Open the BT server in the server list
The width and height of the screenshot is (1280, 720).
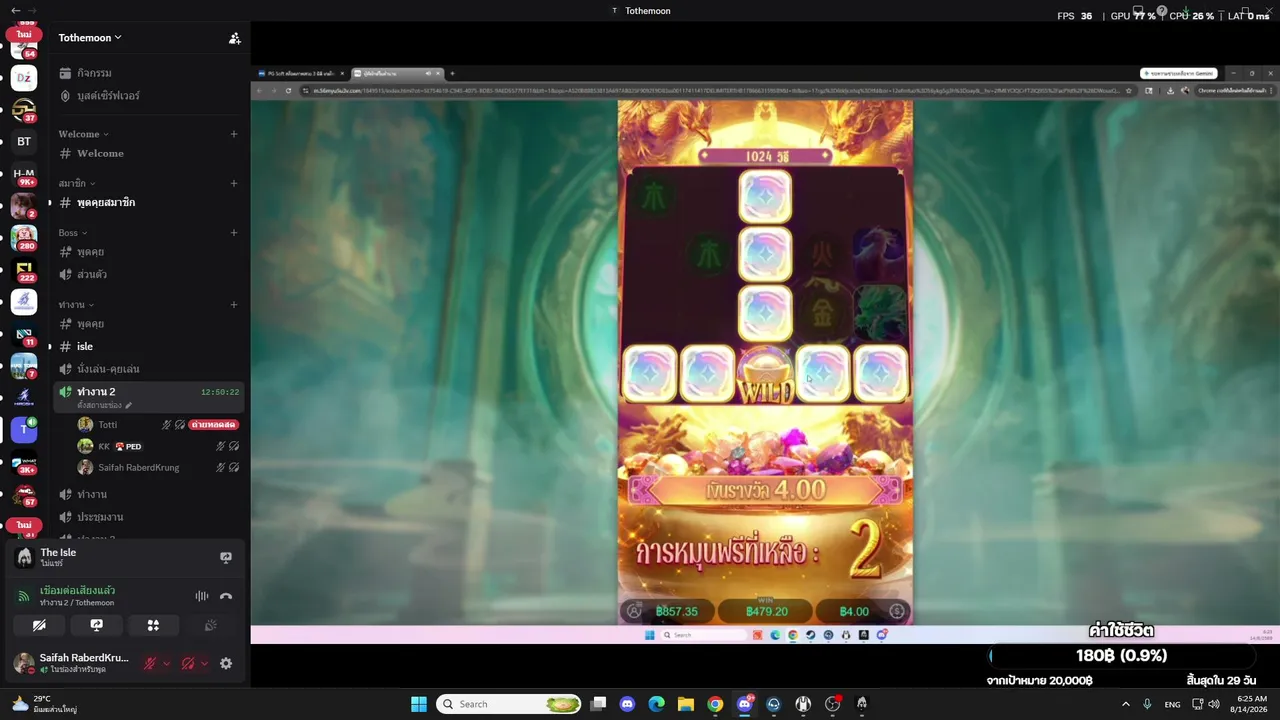(x=24, y=142)
